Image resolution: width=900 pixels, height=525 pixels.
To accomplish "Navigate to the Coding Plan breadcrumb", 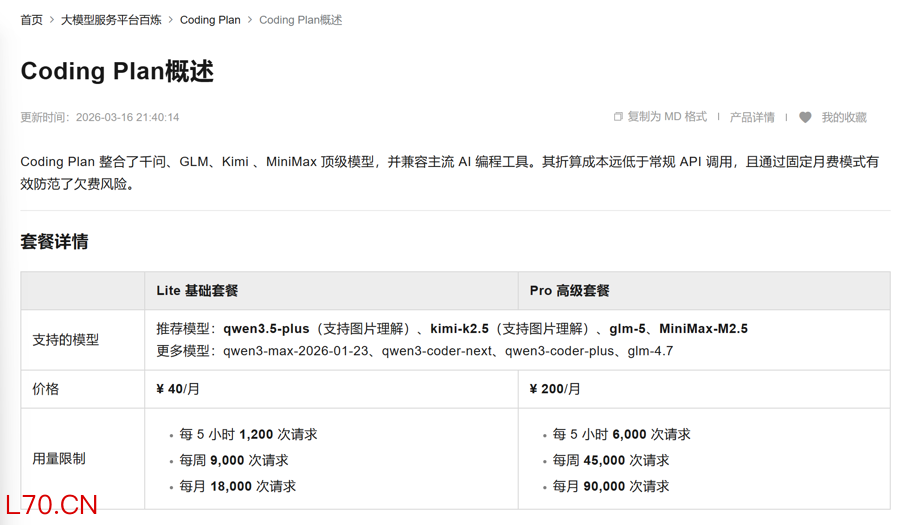I will 210,20.
